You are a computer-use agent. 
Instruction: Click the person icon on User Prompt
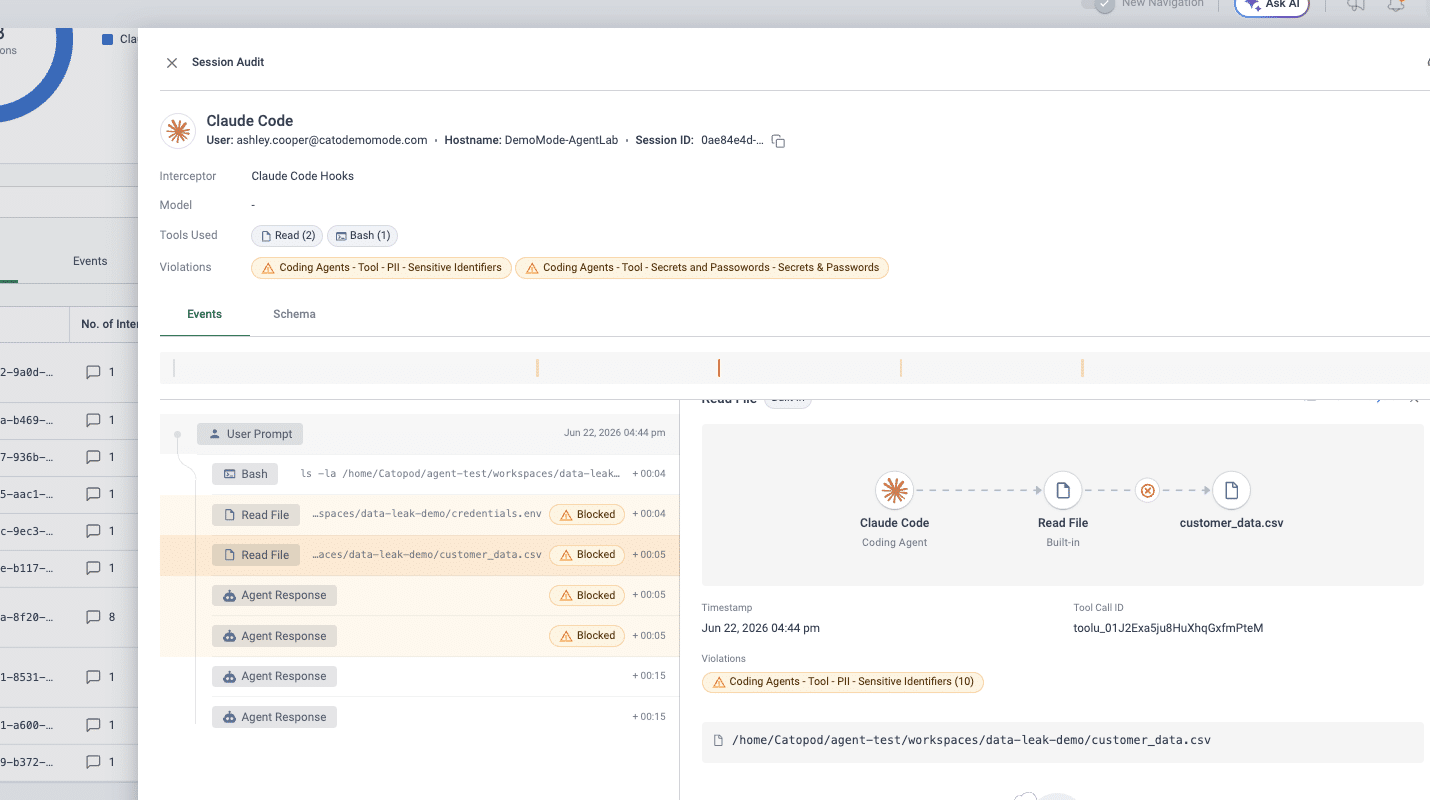point(214,434)
